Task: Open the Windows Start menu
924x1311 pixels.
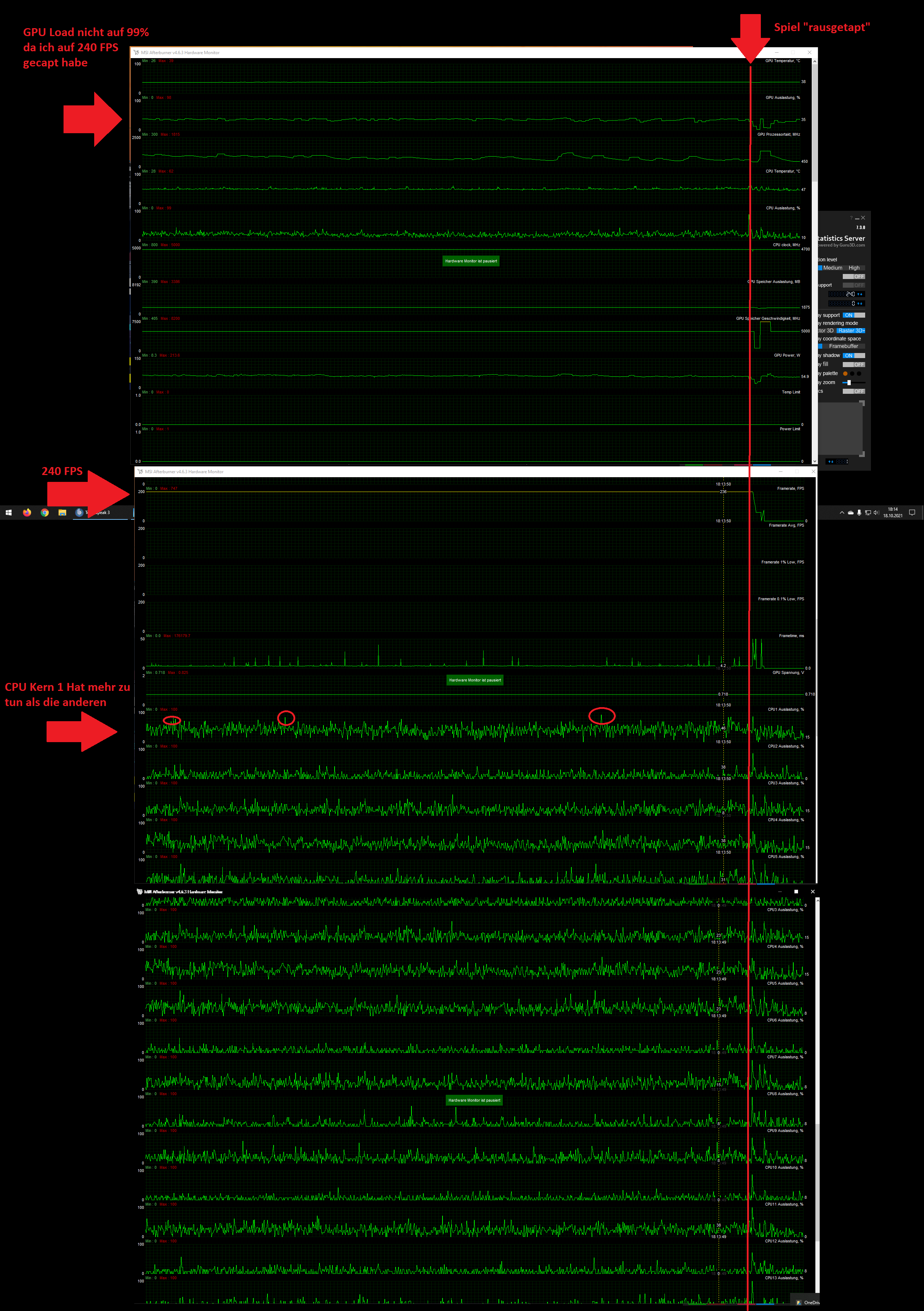Action: click(x=9, y=512)
